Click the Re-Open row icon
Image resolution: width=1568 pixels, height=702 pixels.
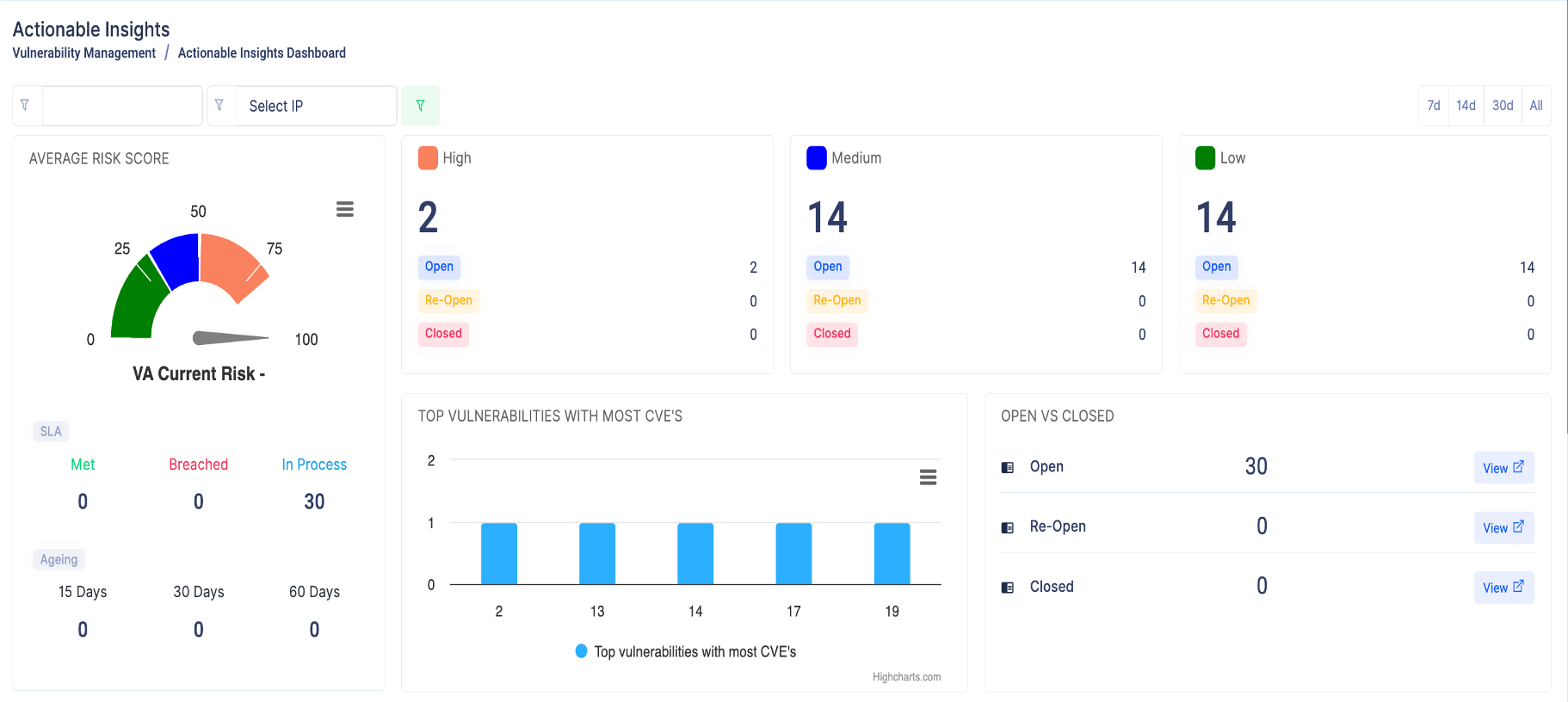(1008, 526)
